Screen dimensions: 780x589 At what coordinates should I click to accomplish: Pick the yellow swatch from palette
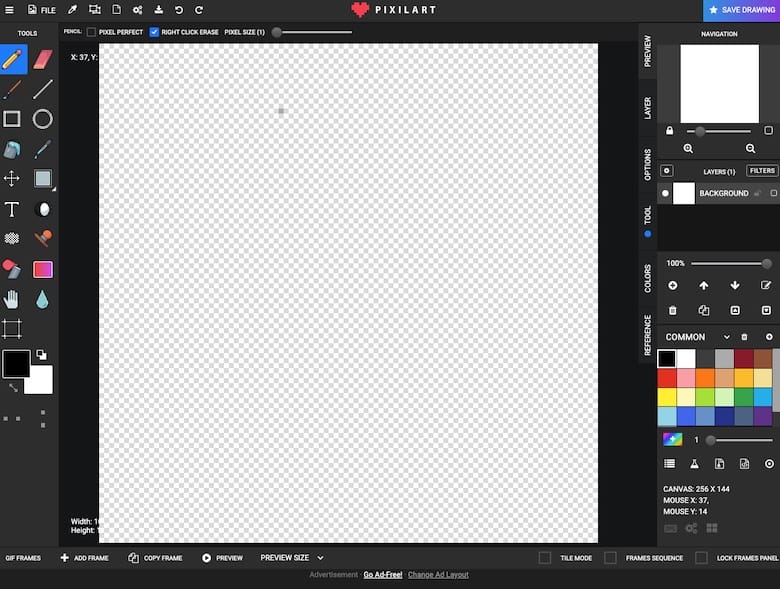pyautogui.click(x=667, y=397)
